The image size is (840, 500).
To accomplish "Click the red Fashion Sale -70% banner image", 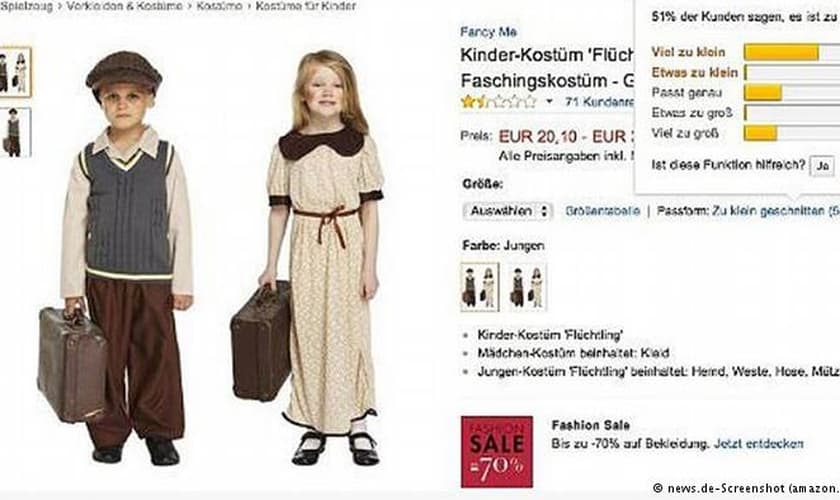I will pos(497,452).
